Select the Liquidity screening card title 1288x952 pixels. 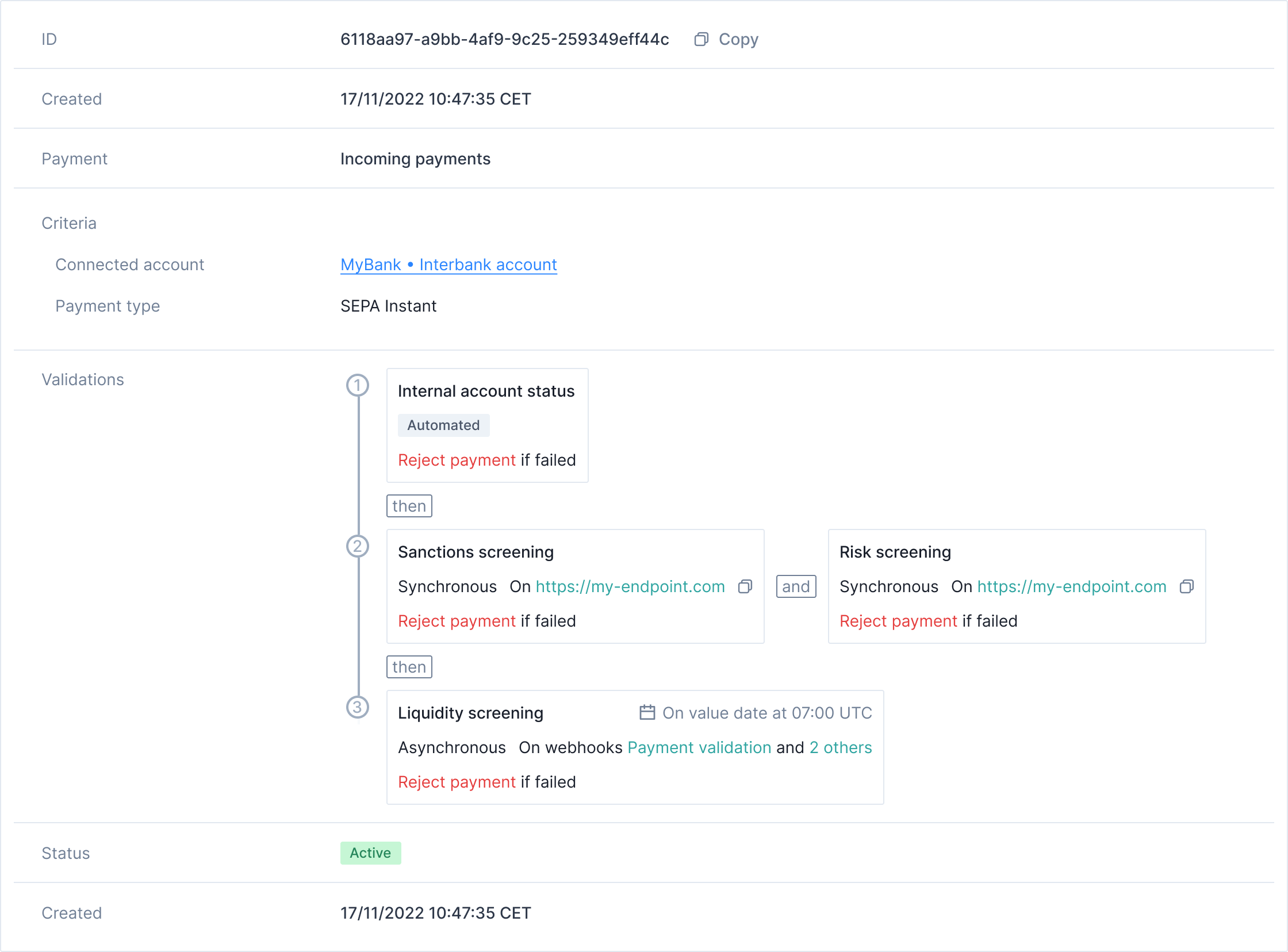[470, 713]
